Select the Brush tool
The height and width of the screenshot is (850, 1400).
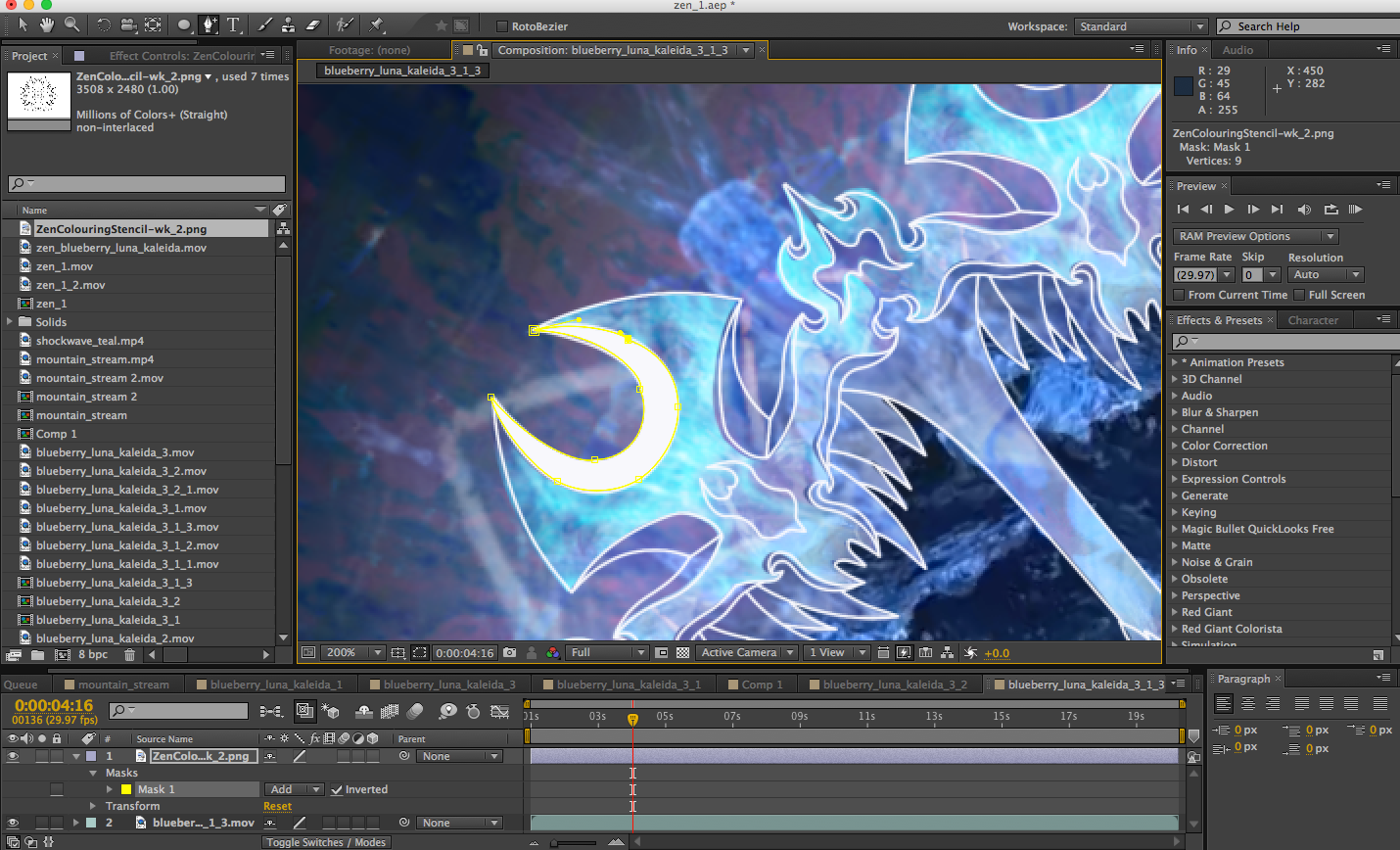click(x=265, y=24)
